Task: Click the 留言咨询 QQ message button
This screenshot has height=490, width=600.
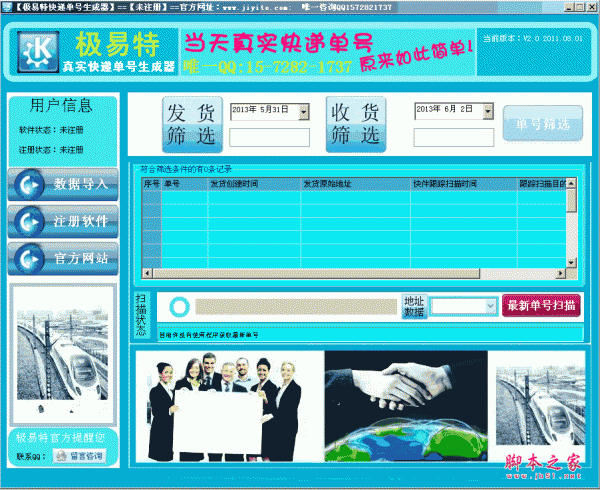Action: coord(80,456)
